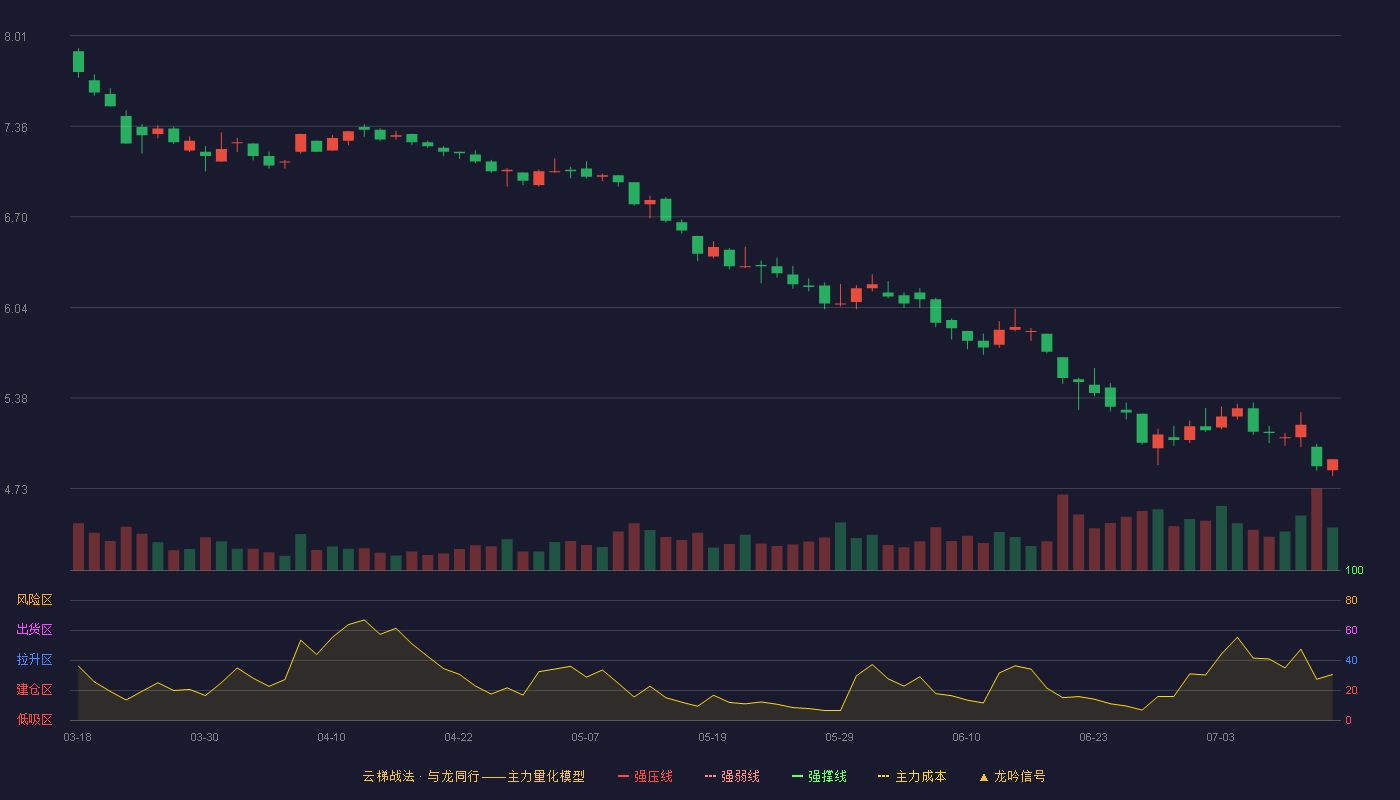Click the 7.36 price axis label
Image resolution: width=1400 pixels, height=800 pixels.
(x=15, y=128)
